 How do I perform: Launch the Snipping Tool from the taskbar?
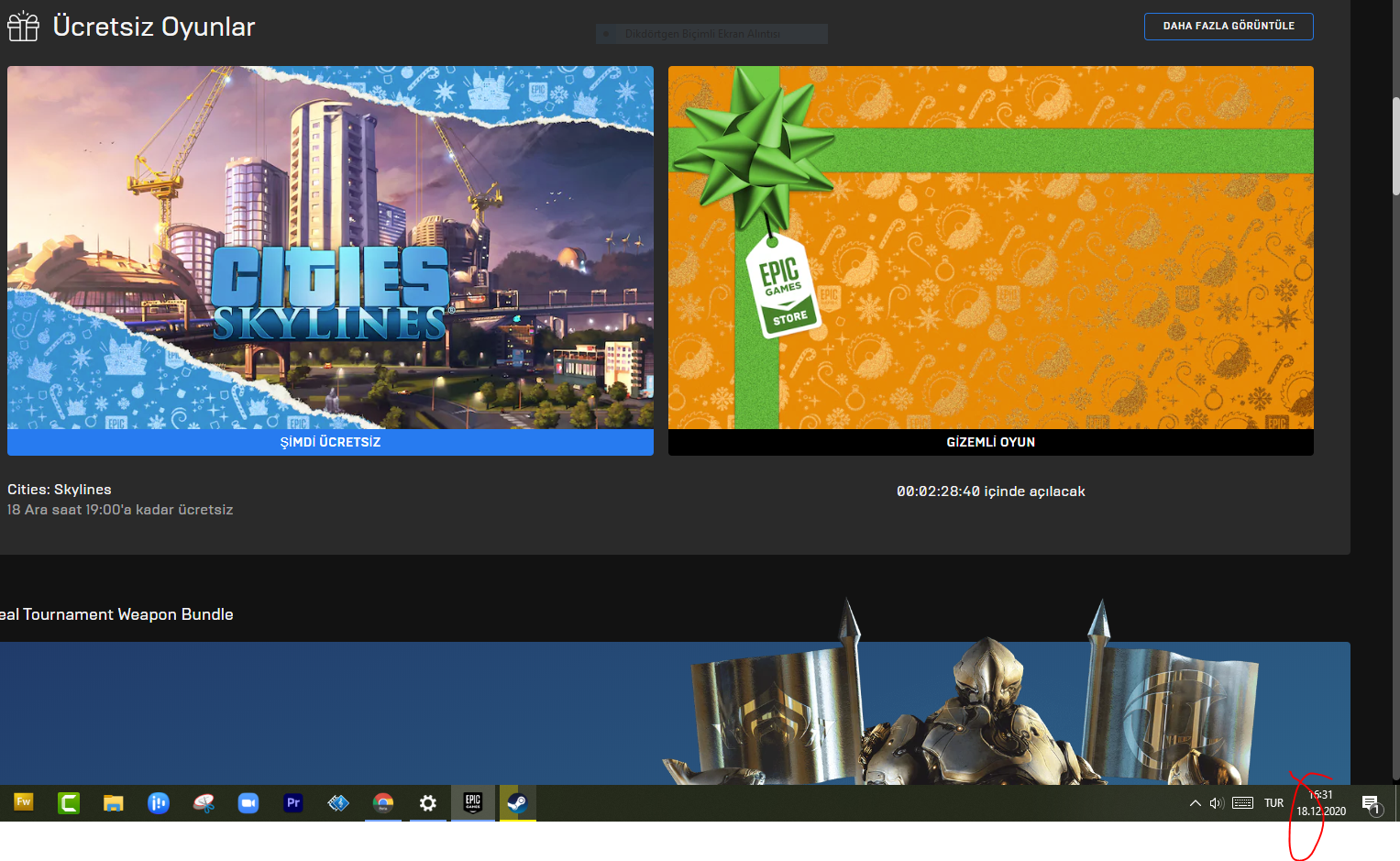[x=204, y=803]
